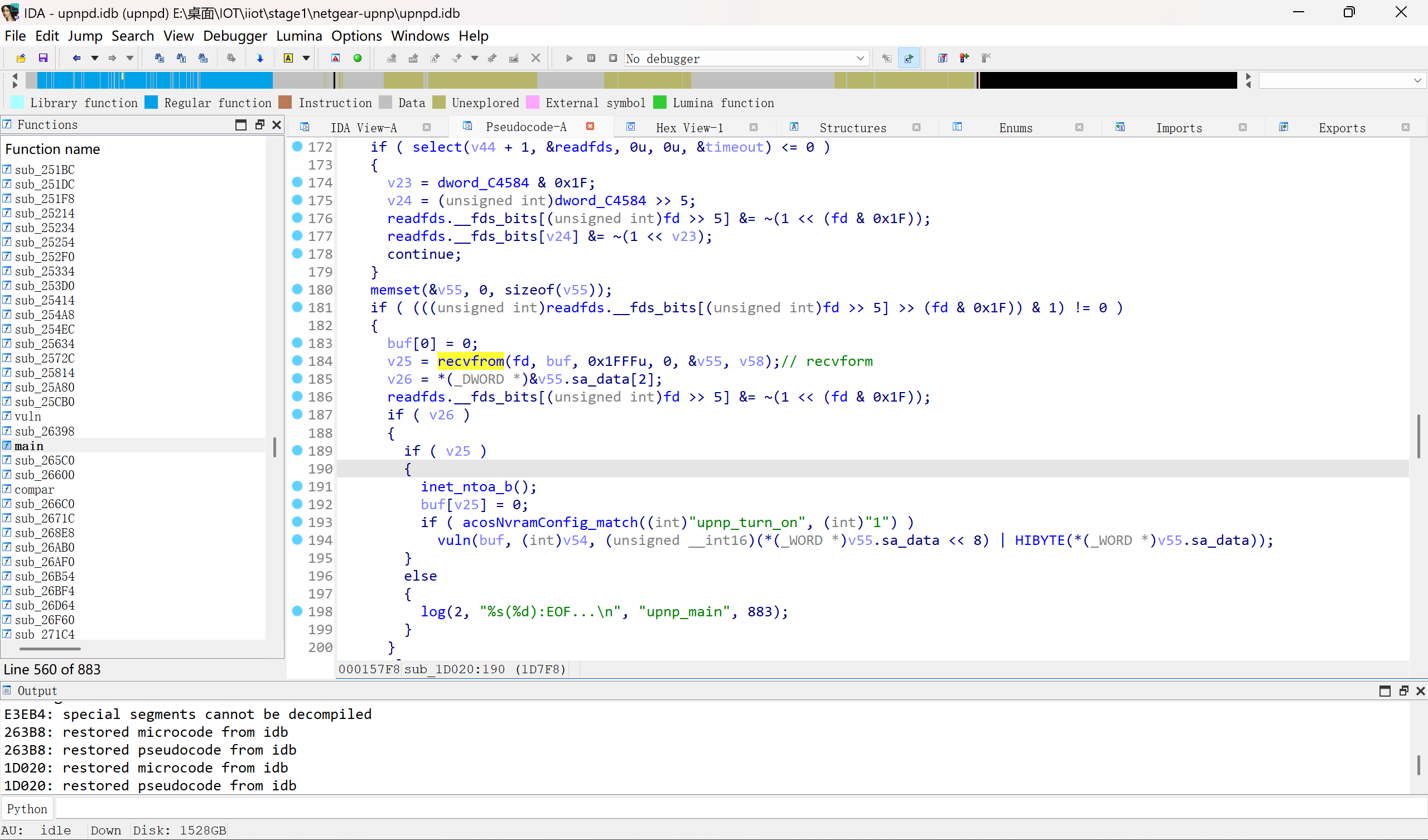This screenshot has height=840, width=1428.
Task: Click the highlighted run-to-cursor toolbar icon
Action: click(909, 58)
